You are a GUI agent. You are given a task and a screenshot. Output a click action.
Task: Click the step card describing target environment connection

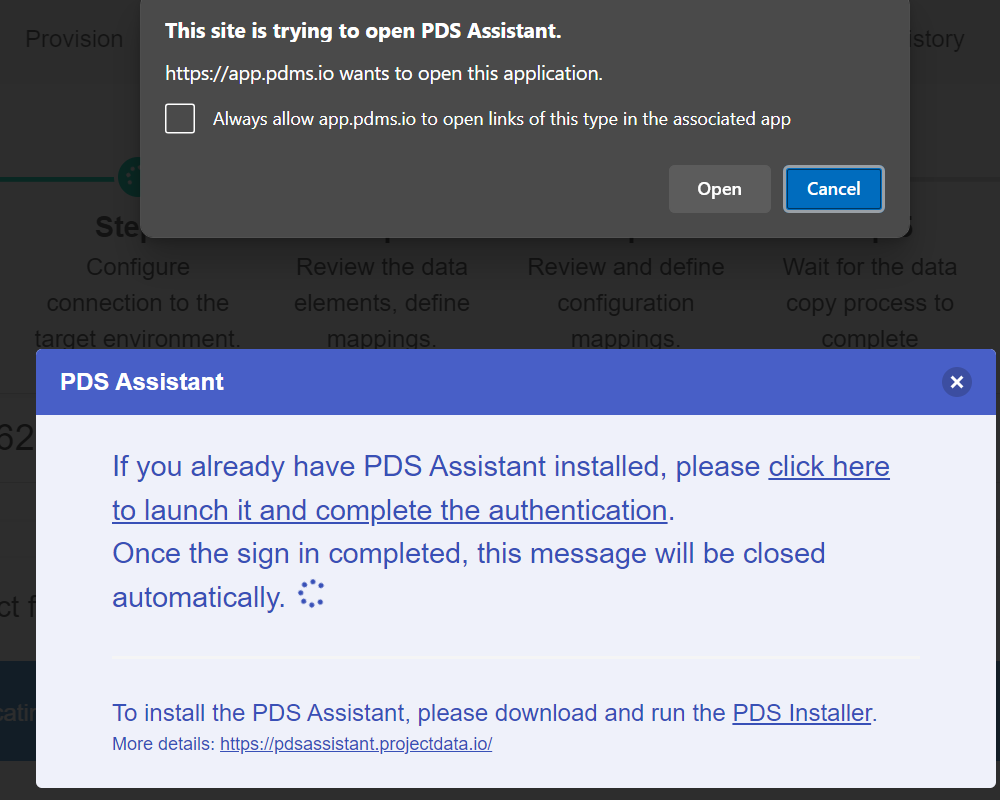[x=138, y=290]
